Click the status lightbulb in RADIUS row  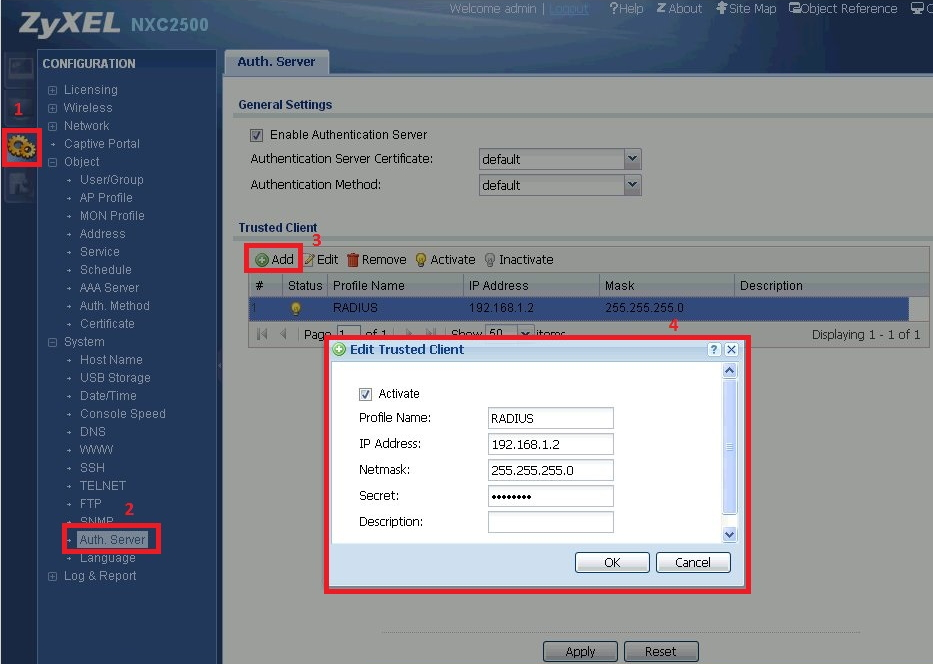click(x=296, y=308)
